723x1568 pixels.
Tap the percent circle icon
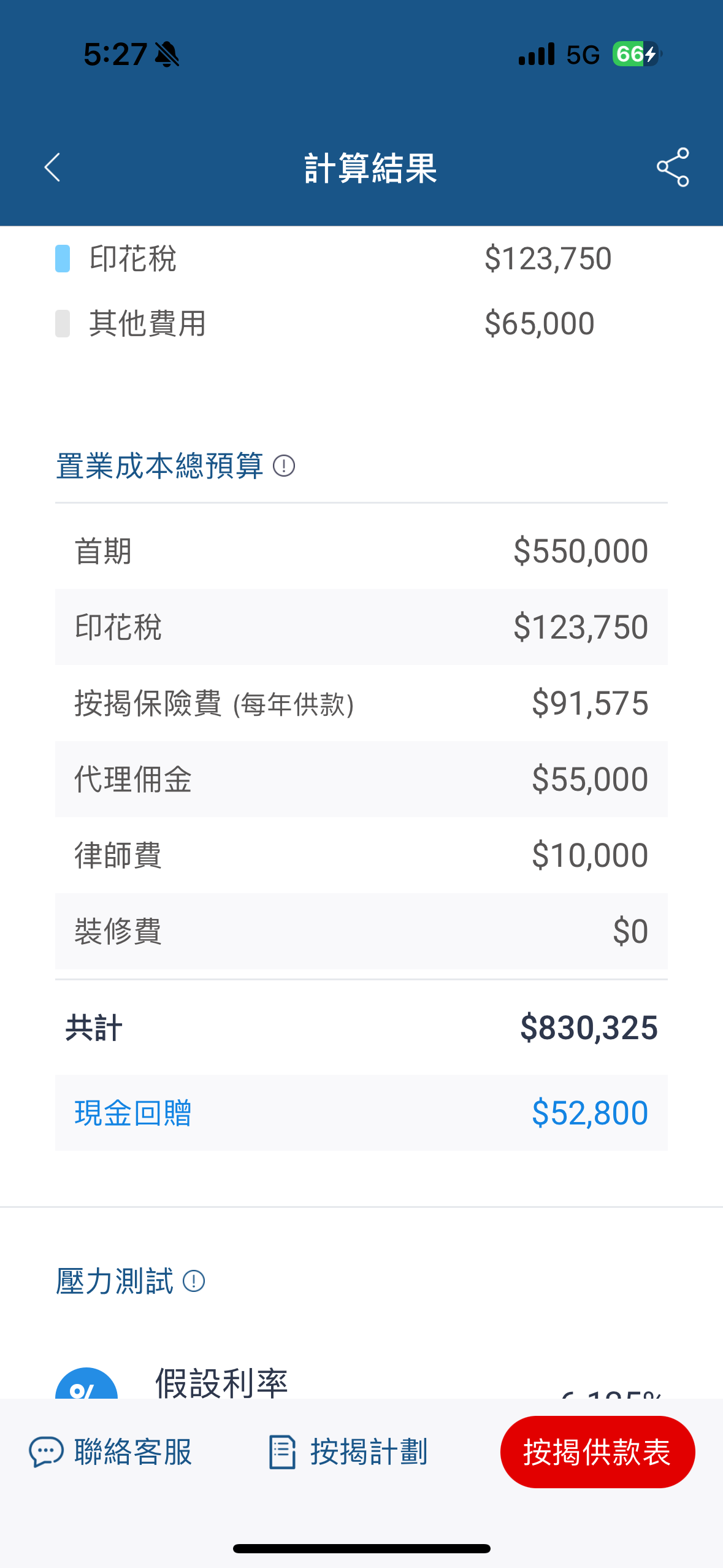86,1383
